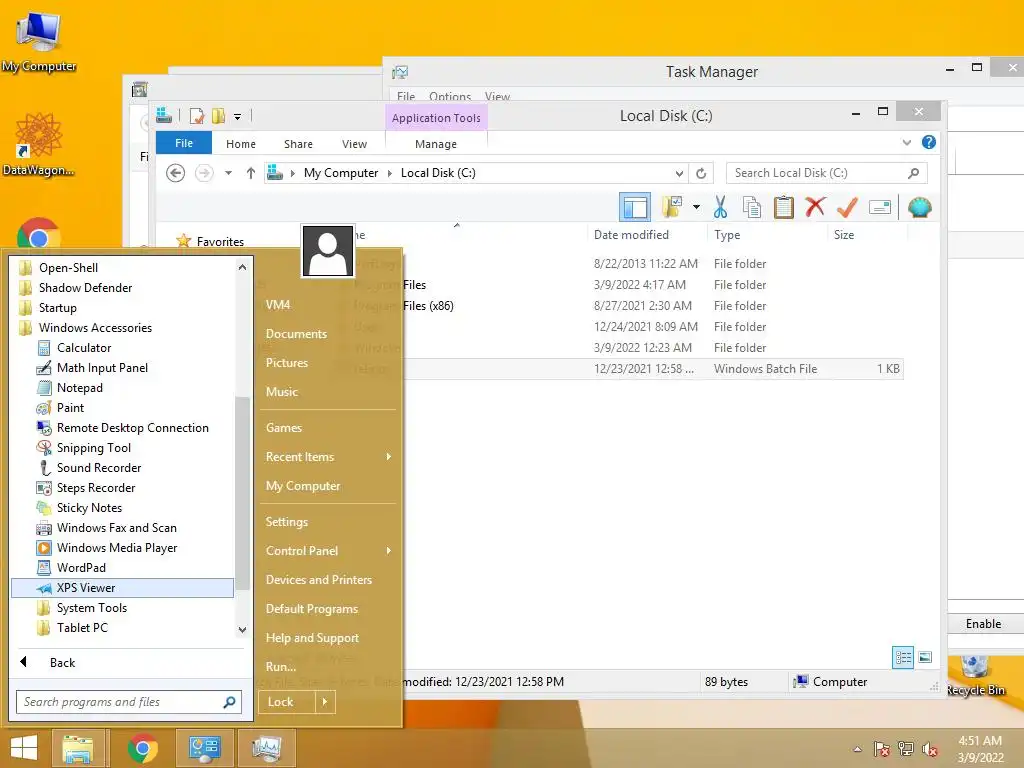Click the Search programs and files box
1024x768 pixels.
click(x=129, y=702)
